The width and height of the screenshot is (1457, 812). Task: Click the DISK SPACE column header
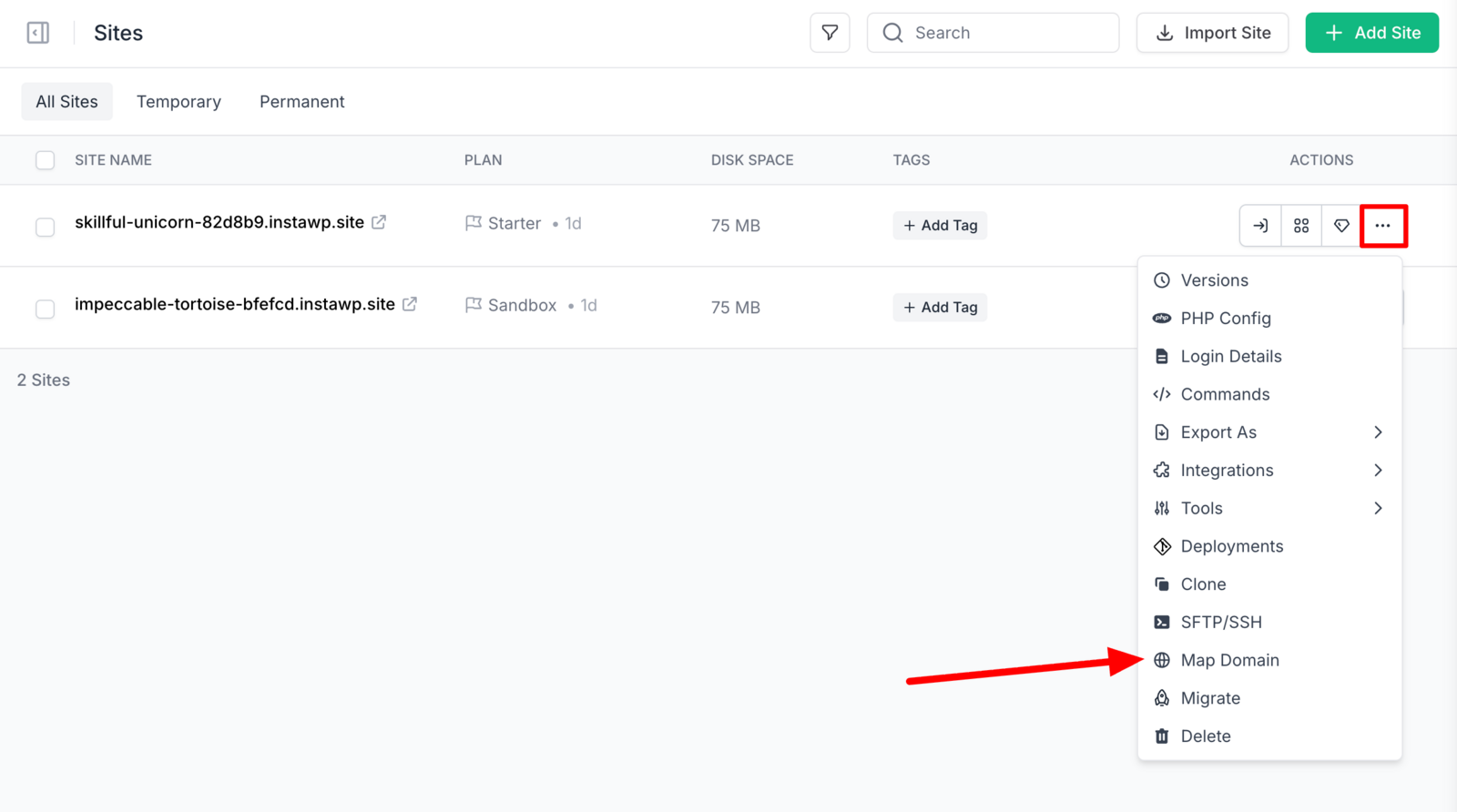coord(752,160)
